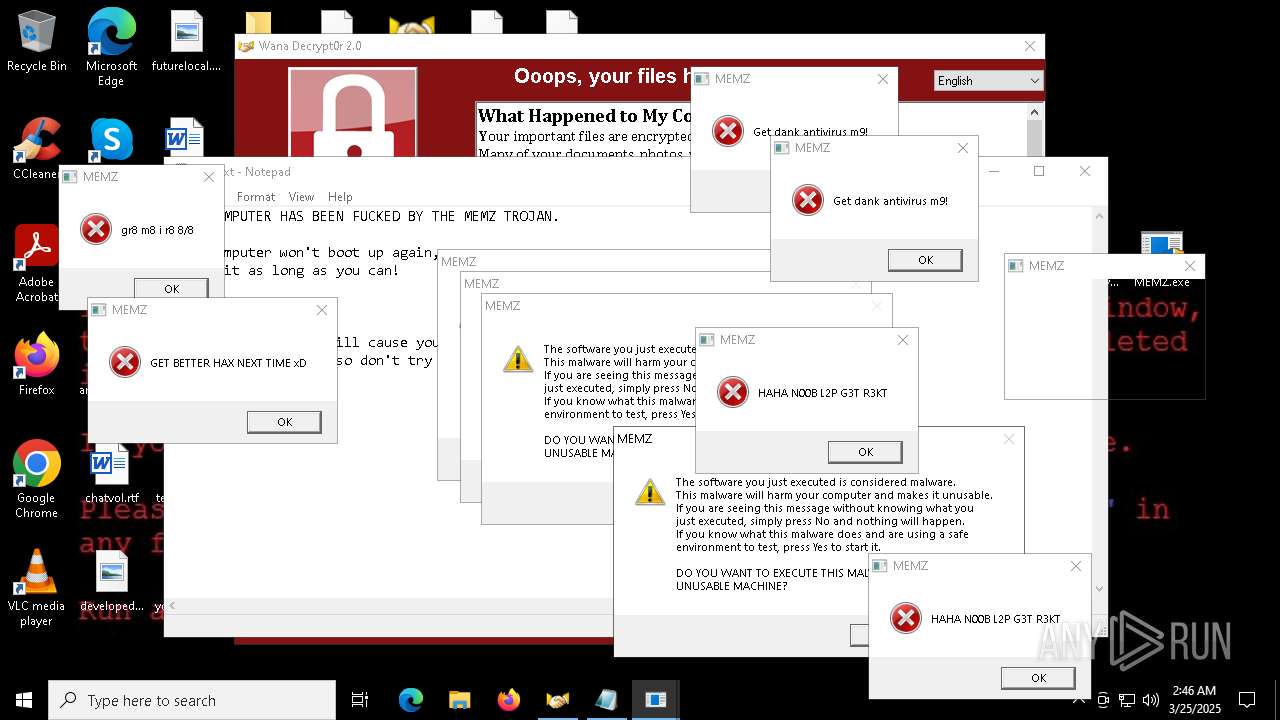
Task: Click the red padlock image in Wana Decrypt0r
Action: click(353, 113)
